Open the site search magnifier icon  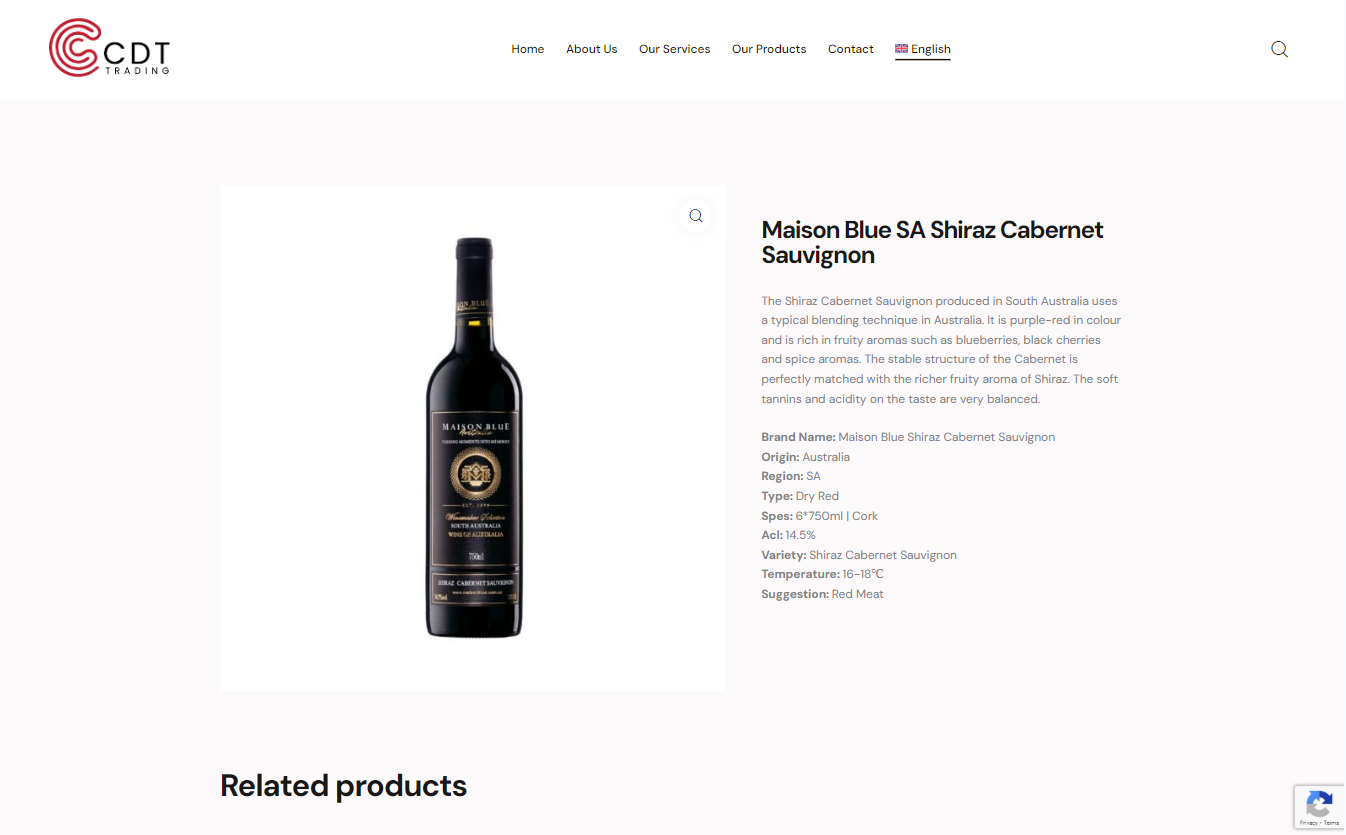[1279, 49]
